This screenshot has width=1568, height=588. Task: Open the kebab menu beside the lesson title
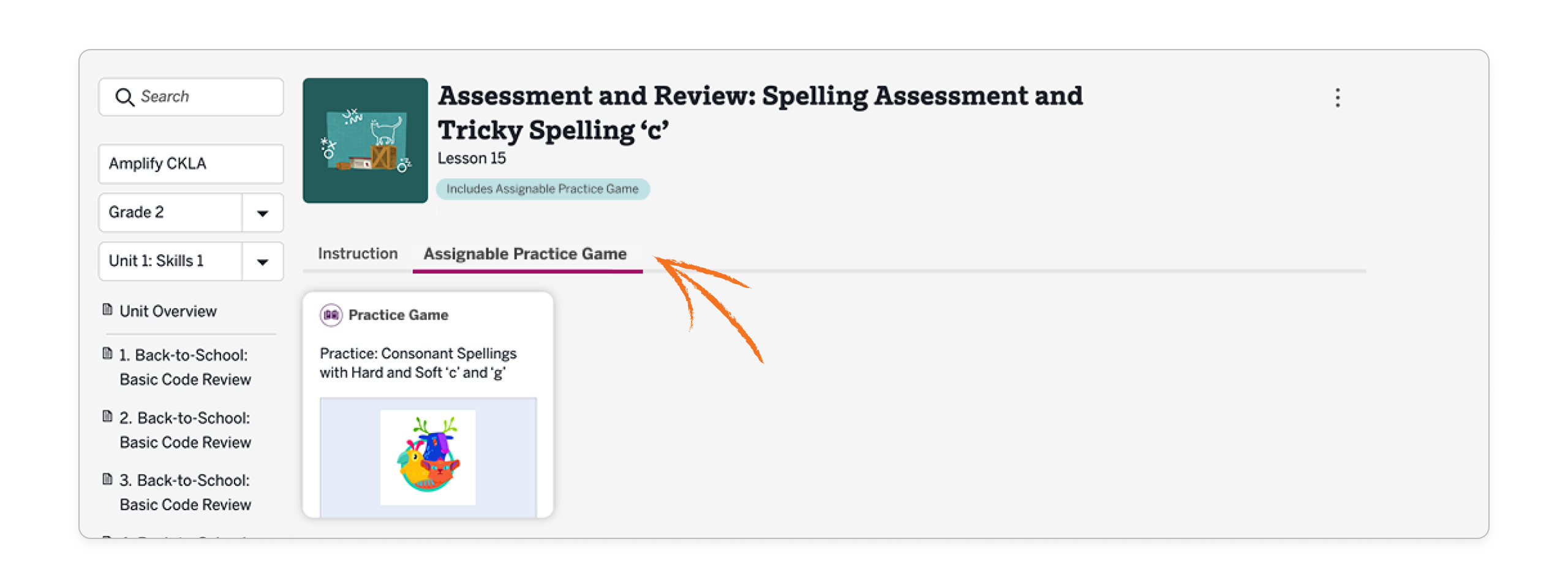[x=1338, y=97]
